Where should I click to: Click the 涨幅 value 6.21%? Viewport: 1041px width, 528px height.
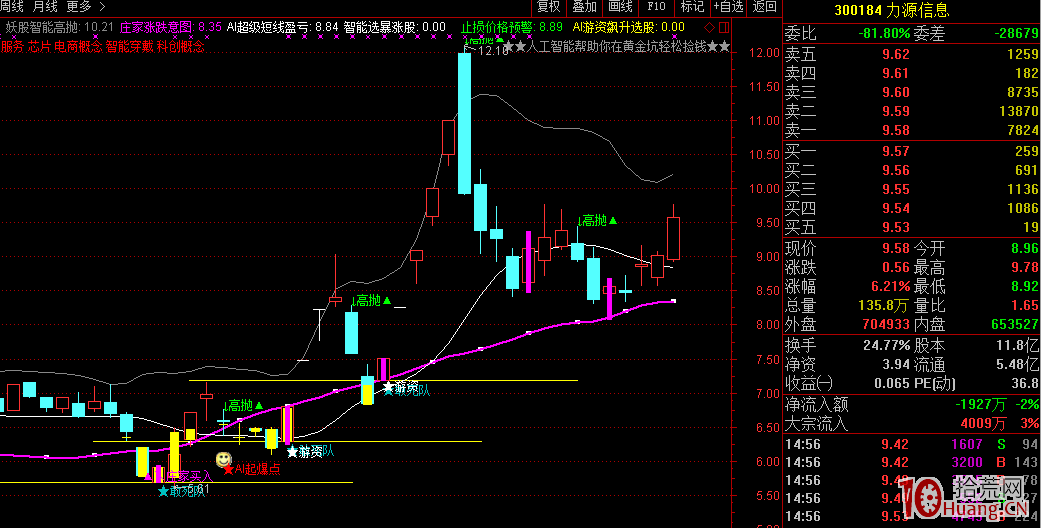(890, 286)
